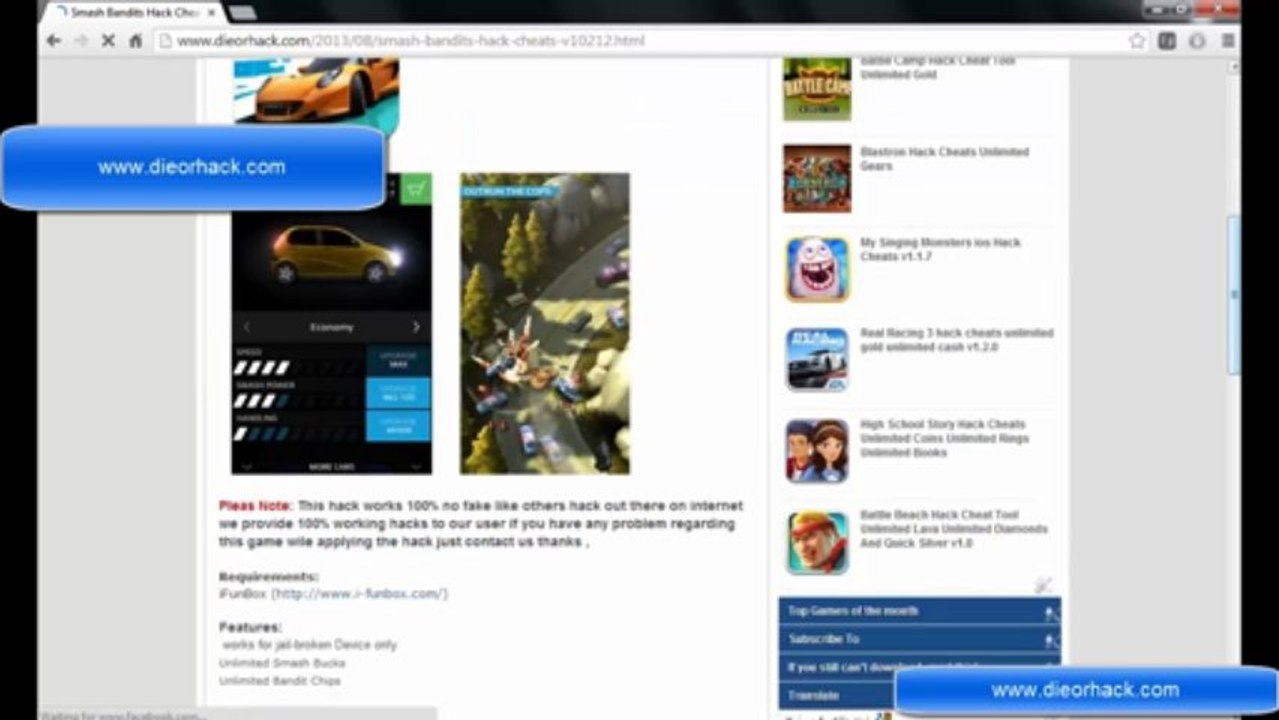Go to the browser home page icon

pyautogui.click(x=136, y=41)
